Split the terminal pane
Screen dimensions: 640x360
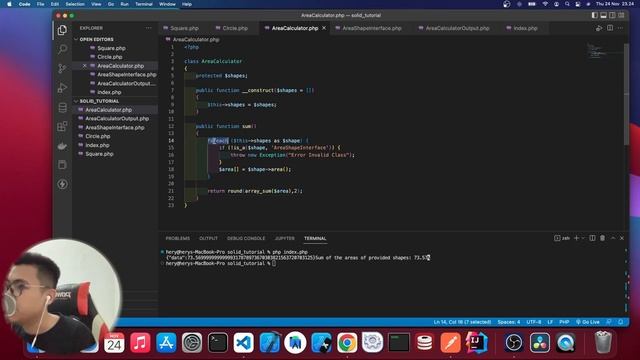592,238
